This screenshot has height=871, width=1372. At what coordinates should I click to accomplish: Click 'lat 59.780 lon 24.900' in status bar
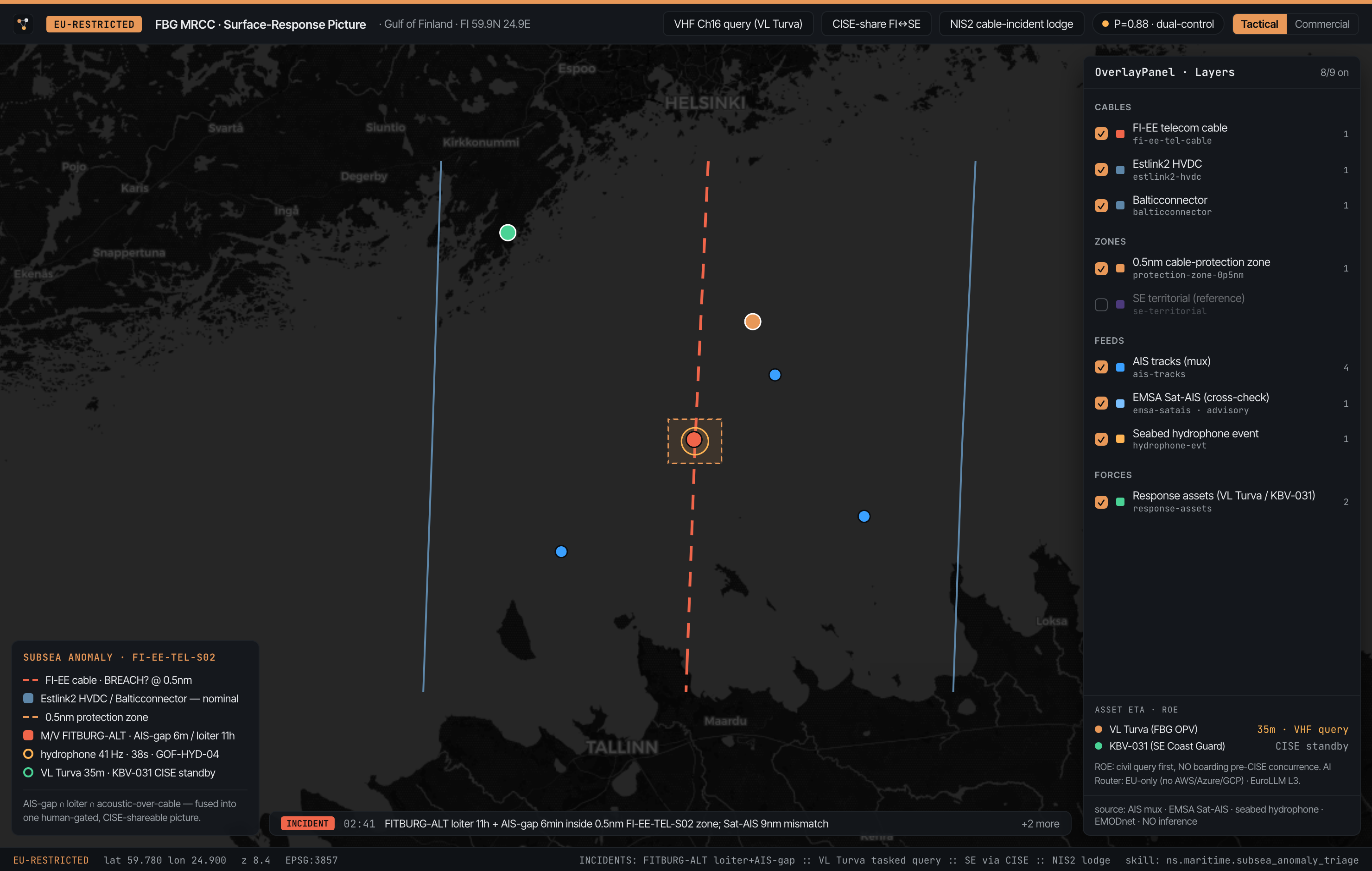(x=165, y=860)
